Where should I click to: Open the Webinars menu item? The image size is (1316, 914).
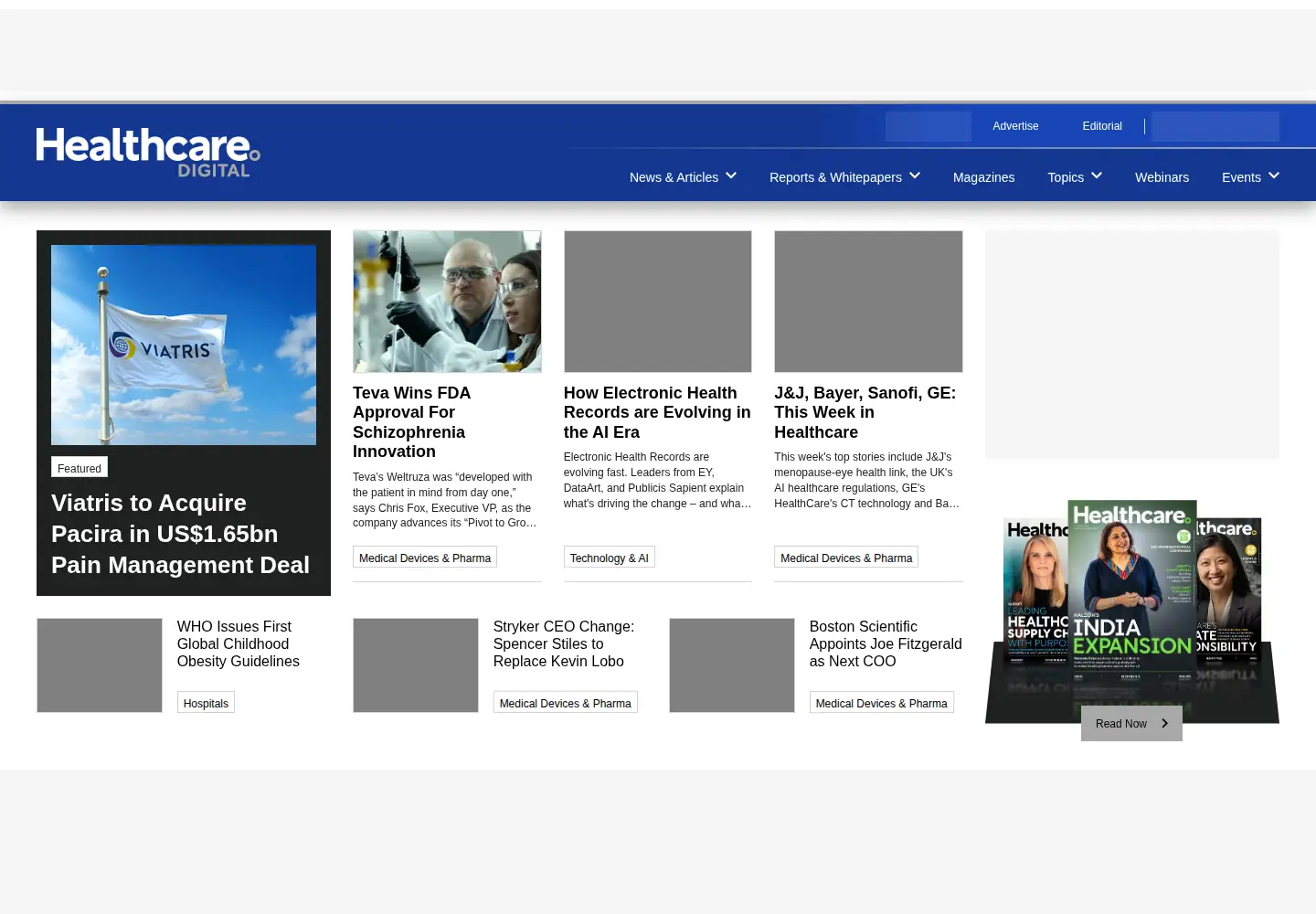point(1162,177)
